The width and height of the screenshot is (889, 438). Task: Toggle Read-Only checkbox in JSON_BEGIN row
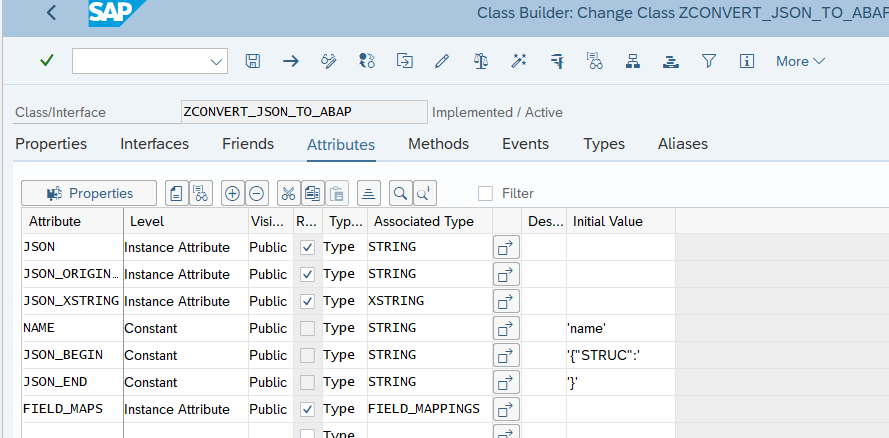point(307,355)
